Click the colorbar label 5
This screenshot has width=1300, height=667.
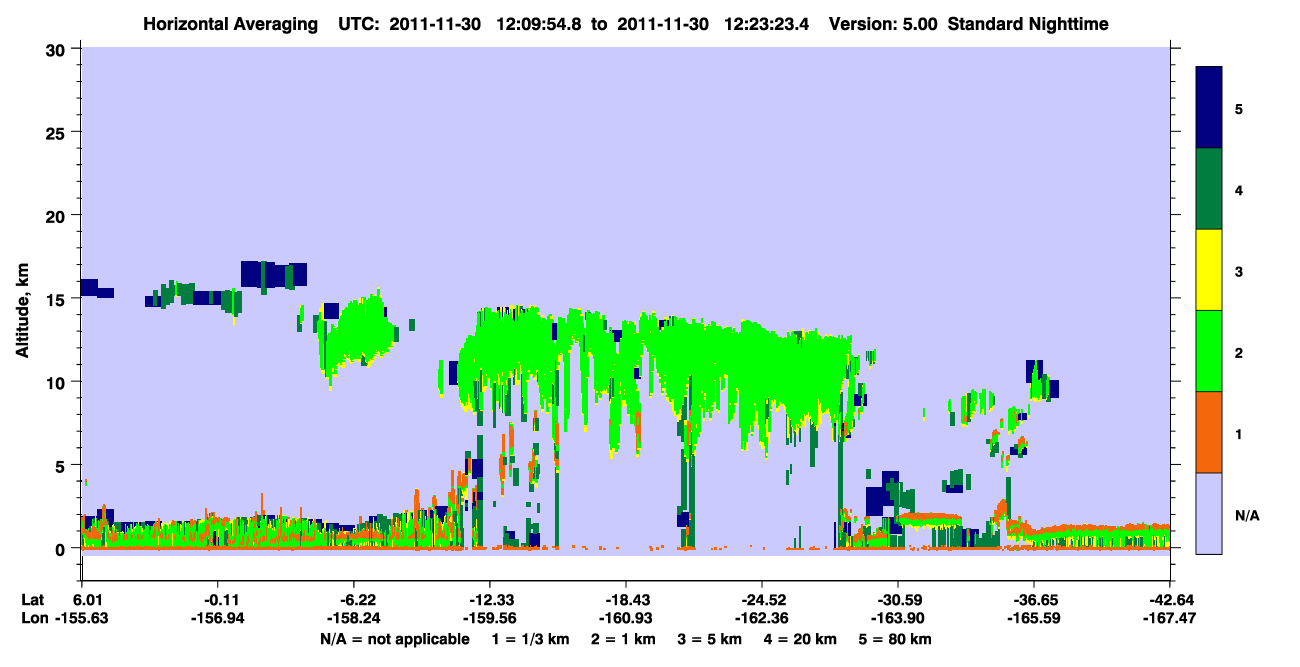1239,108
